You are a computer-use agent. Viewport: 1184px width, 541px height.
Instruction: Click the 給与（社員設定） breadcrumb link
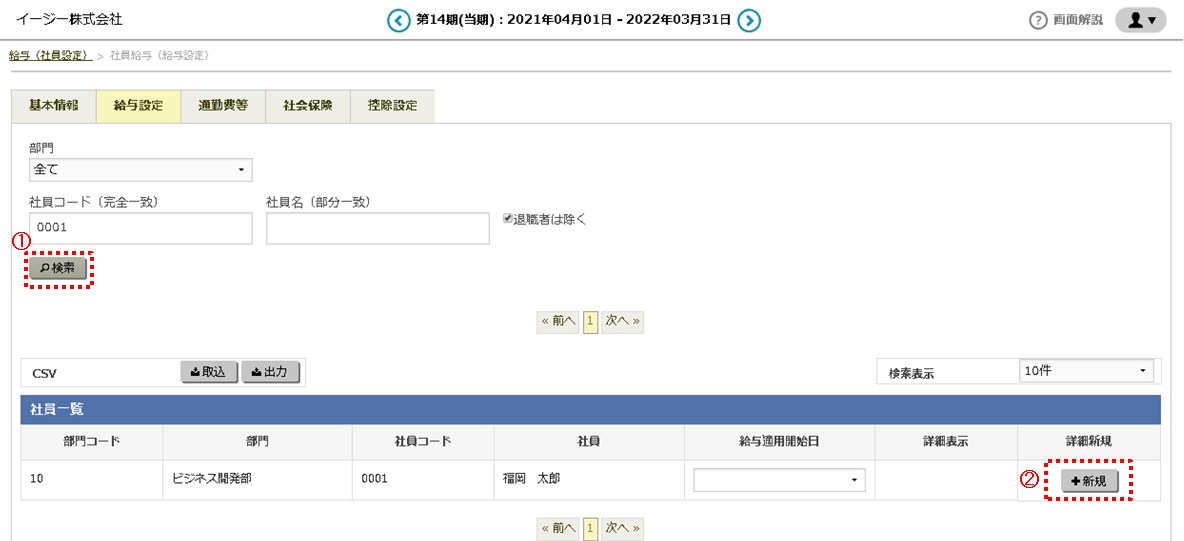50,55
